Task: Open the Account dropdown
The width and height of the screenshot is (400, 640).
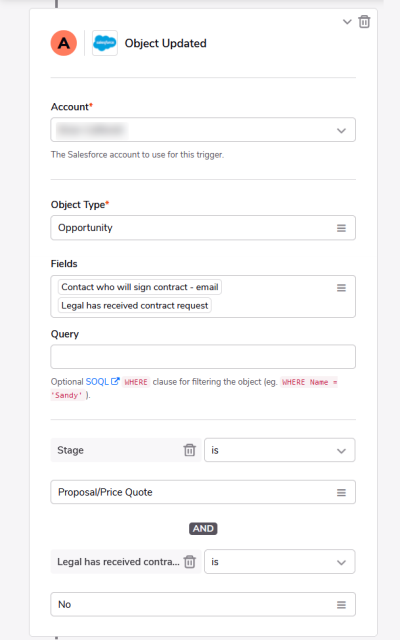Action: pyautogui.click(x=203, y=130)
